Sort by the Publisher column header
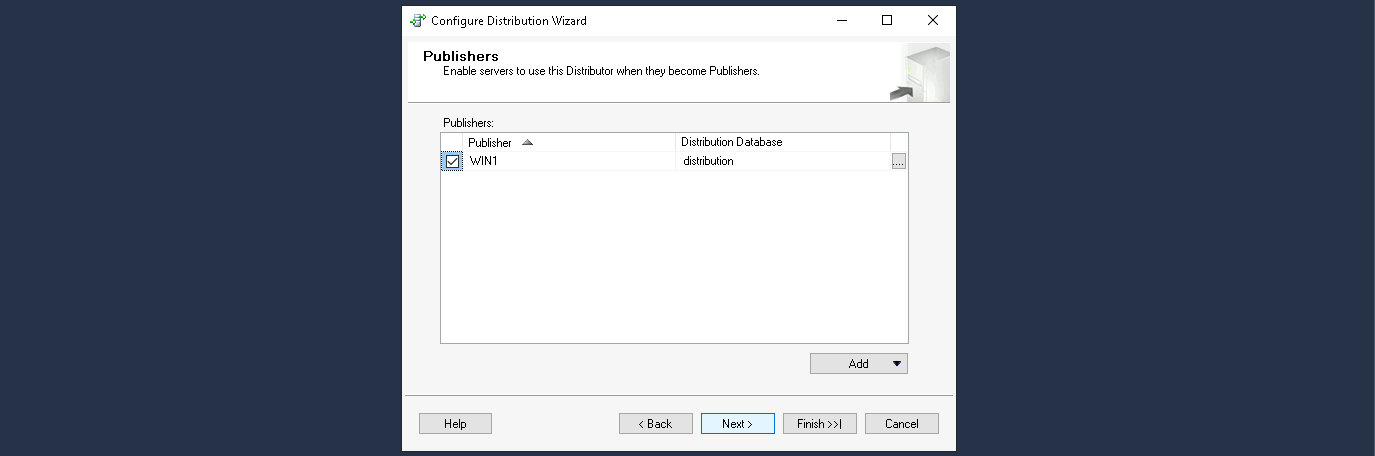 point(490,143)
